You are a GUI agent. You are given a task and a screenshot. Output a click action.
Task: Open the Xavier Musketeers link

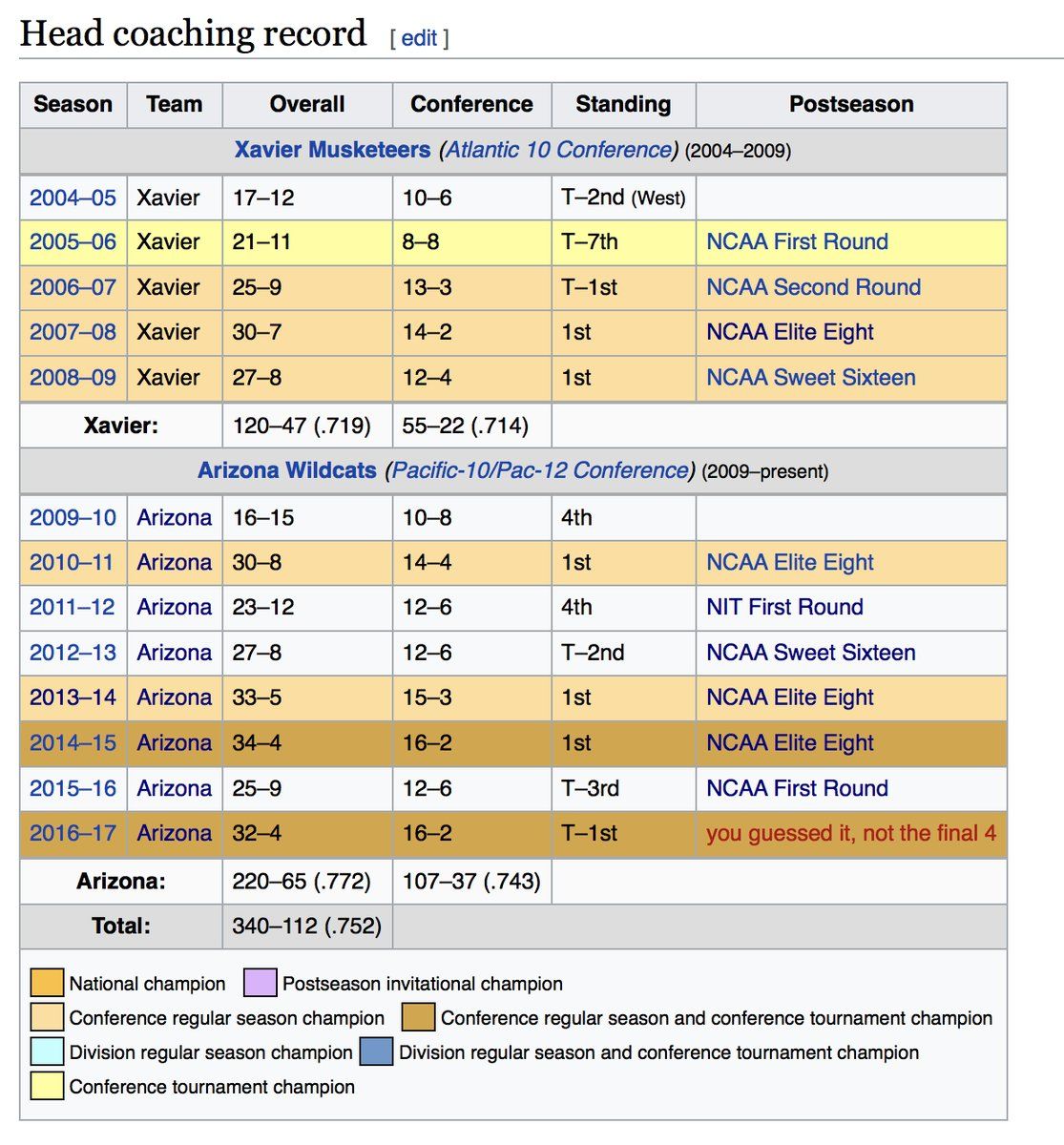click(332, 150)
